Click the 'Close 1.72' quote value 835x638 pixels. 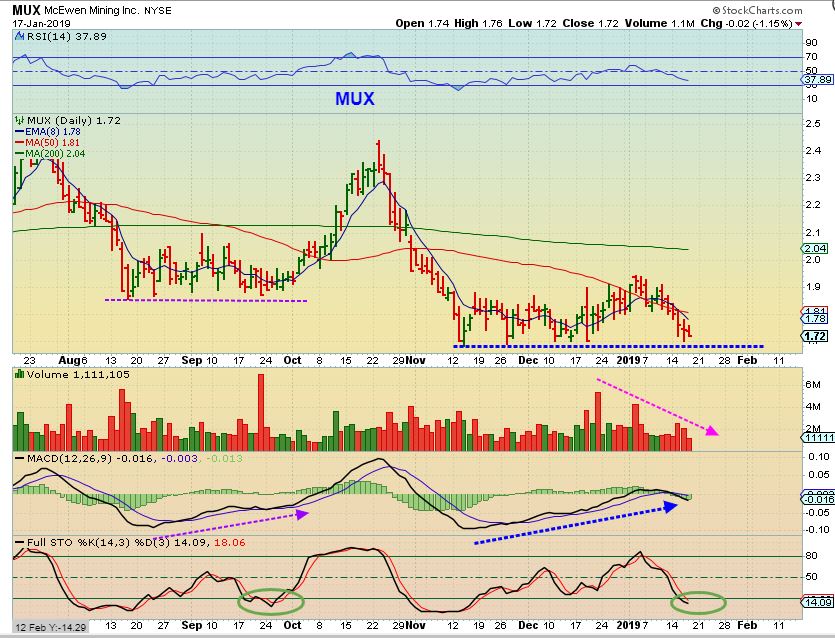(591, 23)
